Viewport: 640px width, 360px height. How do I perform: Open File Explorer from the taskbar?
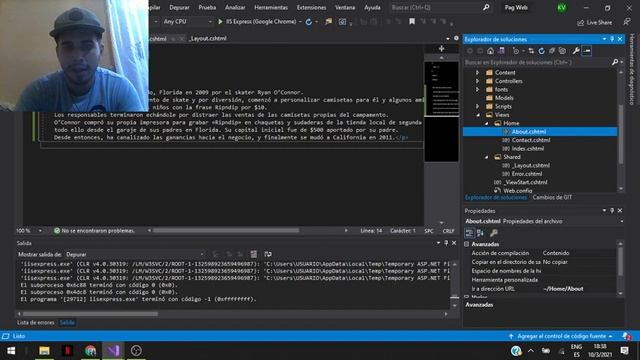point(44,351)
